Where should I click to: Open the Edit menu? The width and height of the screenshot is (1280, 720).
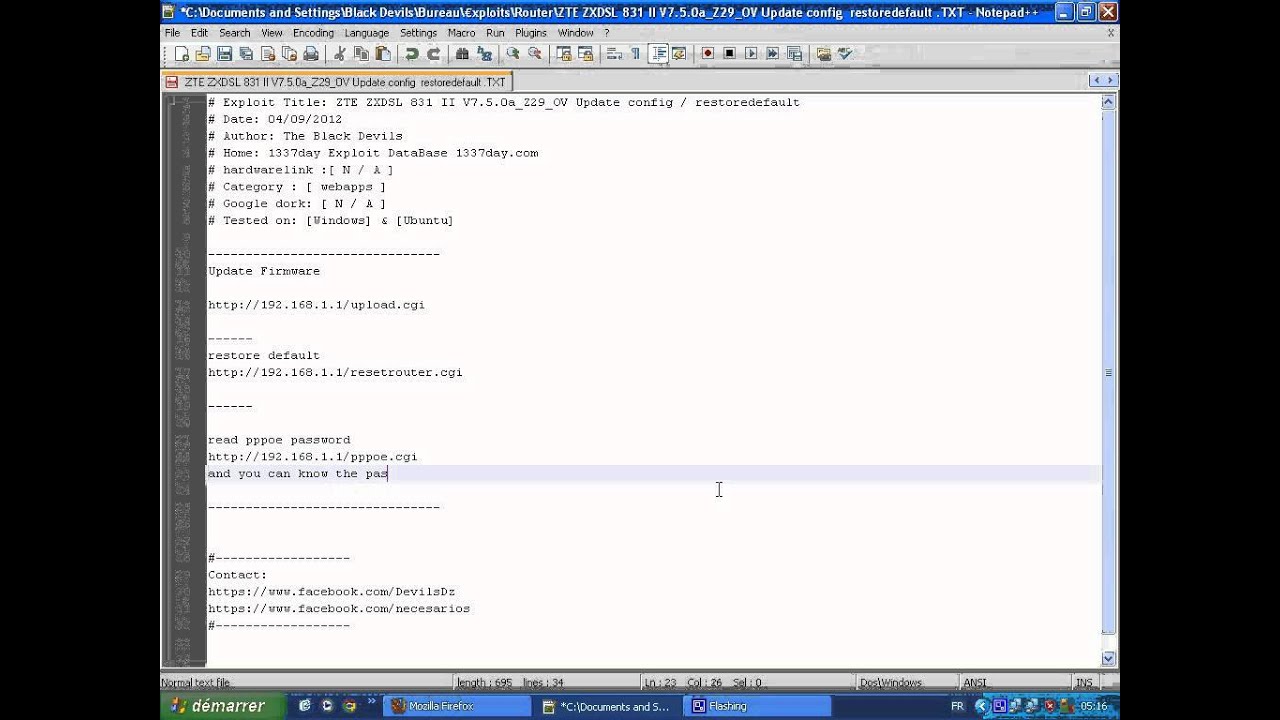tap(199, 33)
